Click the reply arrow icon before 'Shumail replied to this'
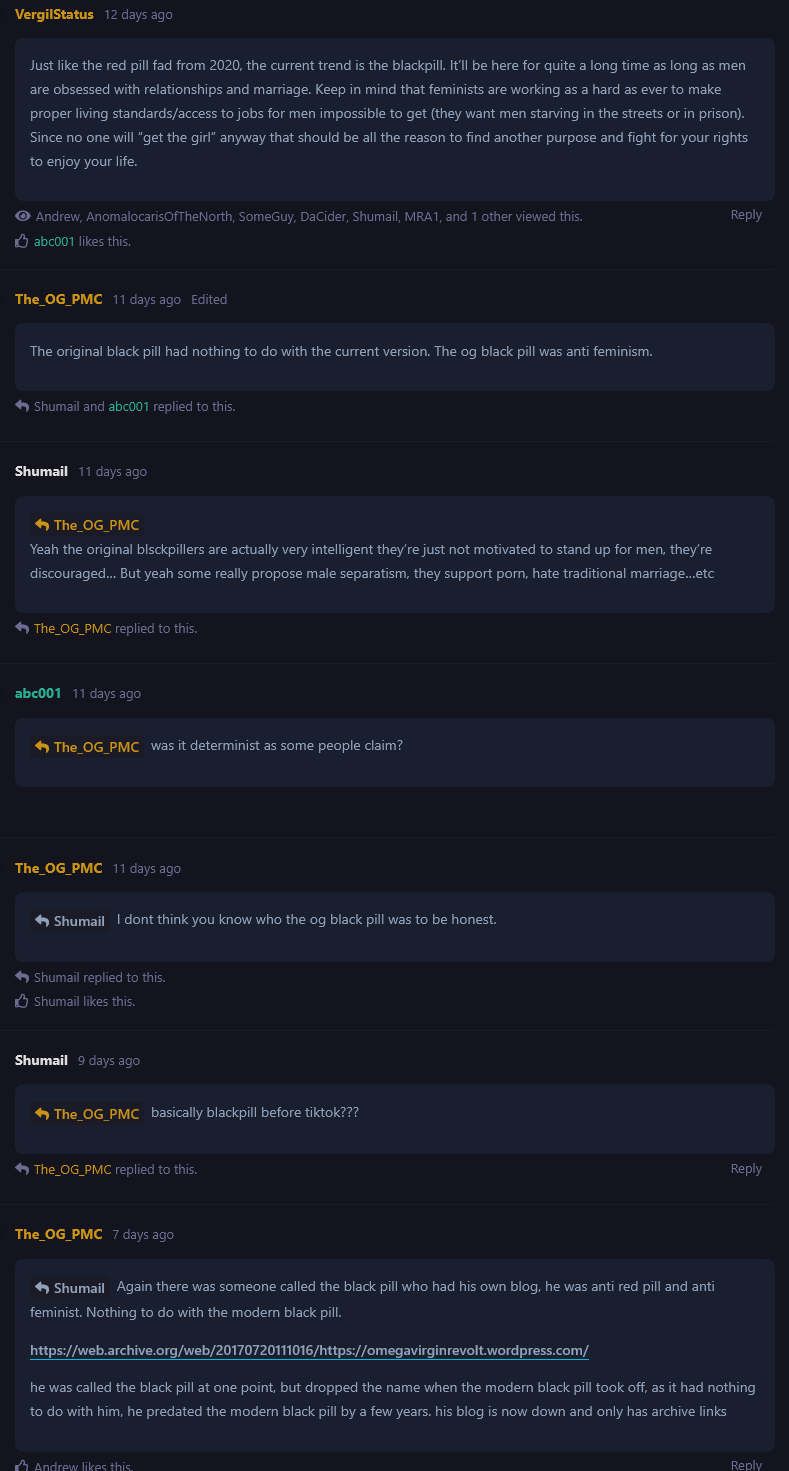Screen dimensions: 789x1471 [x=22, y=977]
